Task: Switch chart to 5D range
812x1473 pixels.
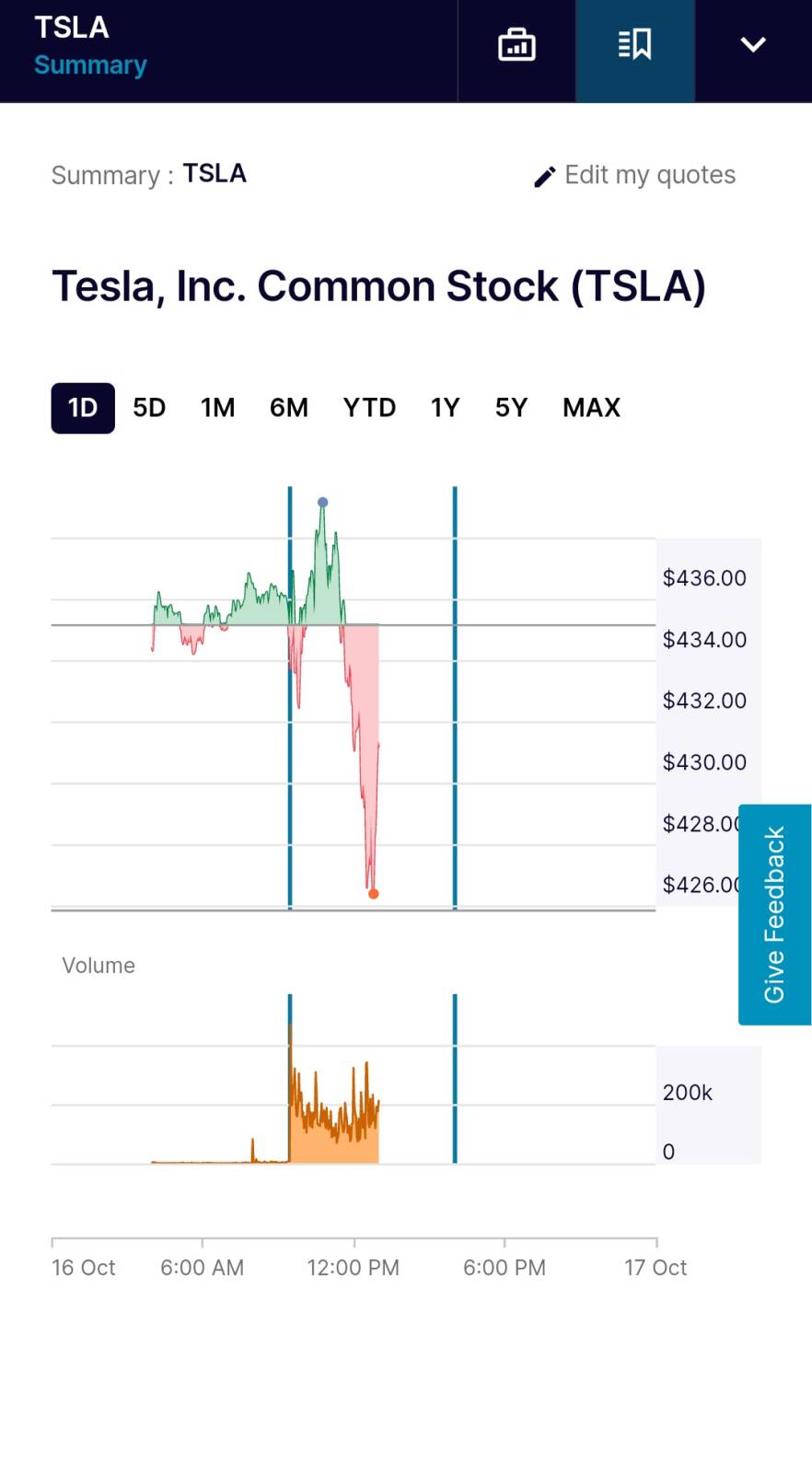Action: pos(149,408)
